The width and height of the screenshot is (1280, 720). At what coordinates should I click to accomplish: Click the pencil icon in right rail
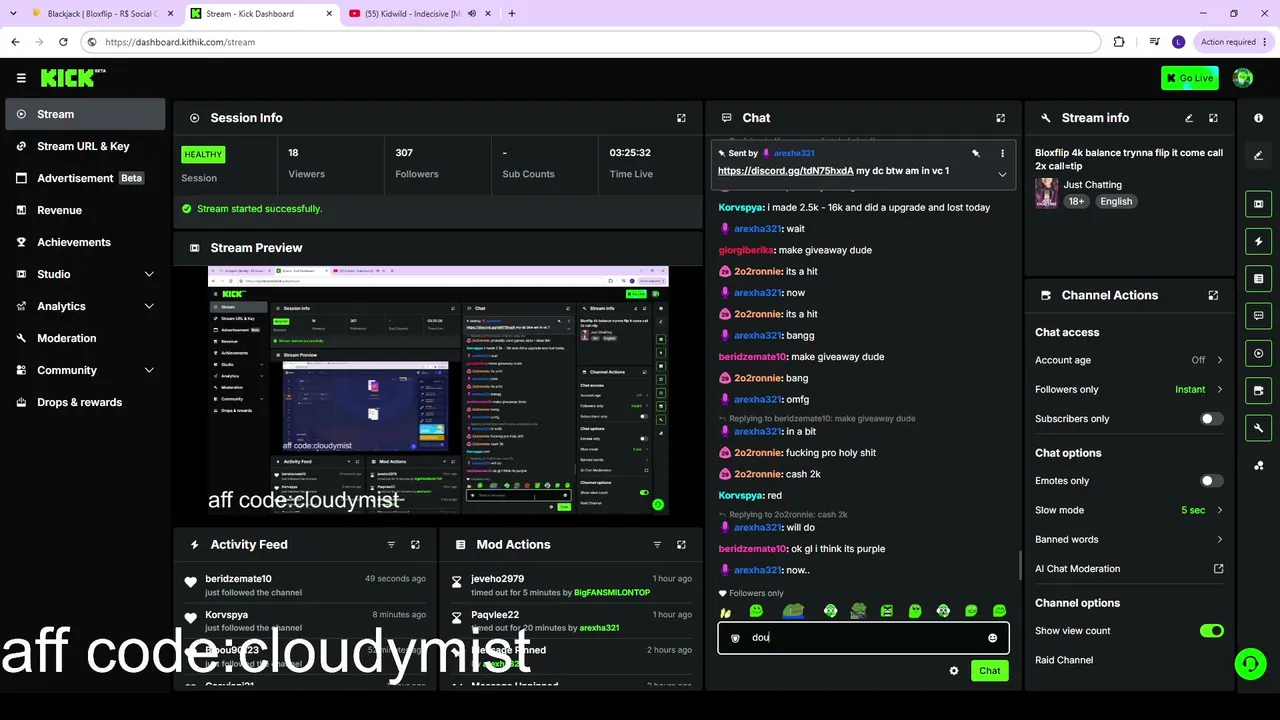tap(1258, 156)
